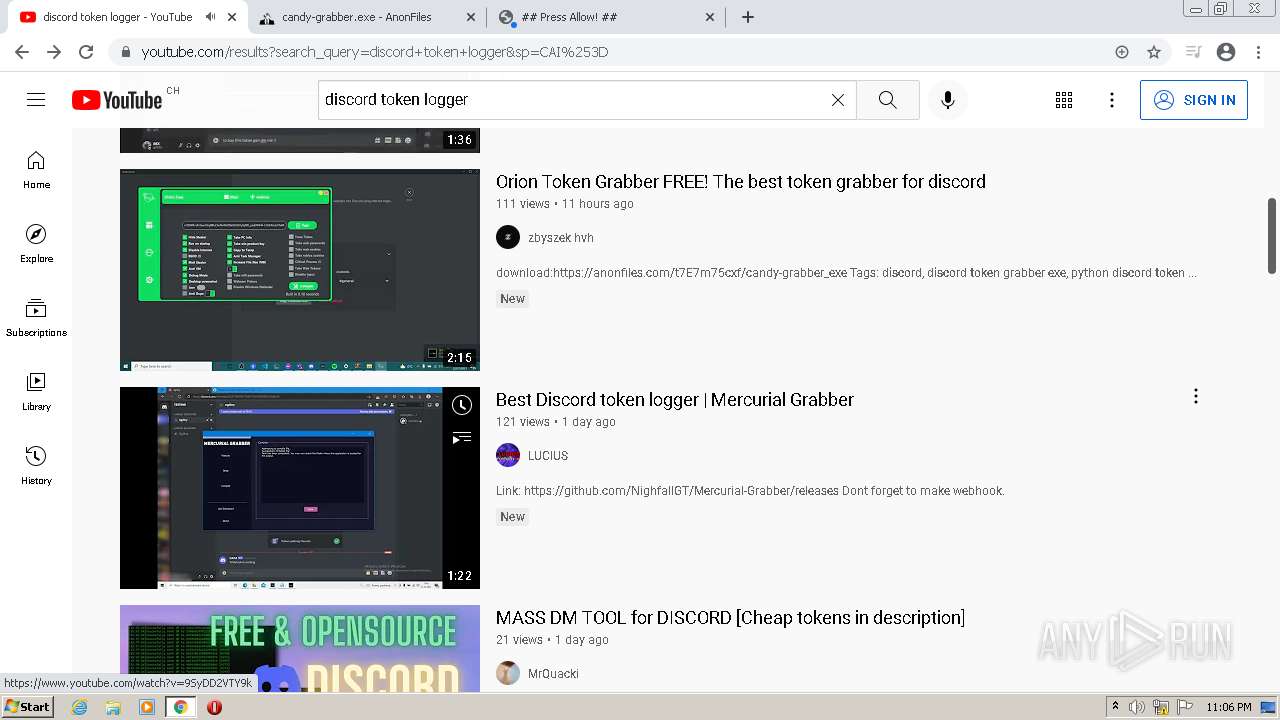Click Mercurial video description link text
1280x720 pixels.
coord(750,491)
